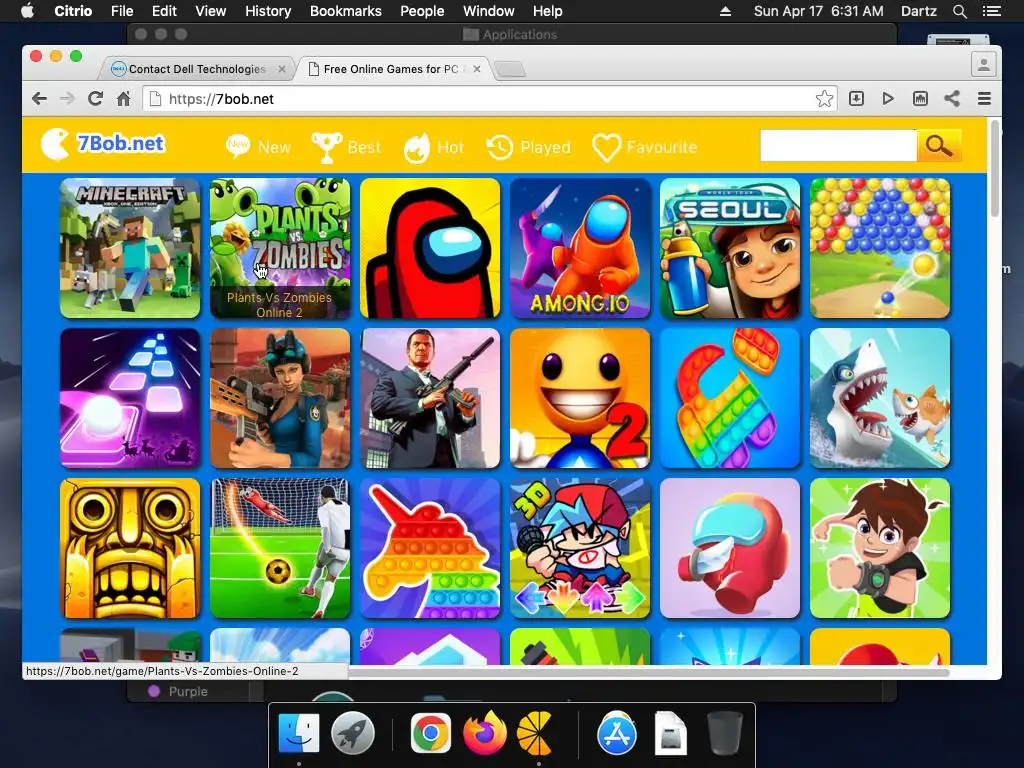
Task: Click the share icon in browser toolbar
Action: pos(952,99)
